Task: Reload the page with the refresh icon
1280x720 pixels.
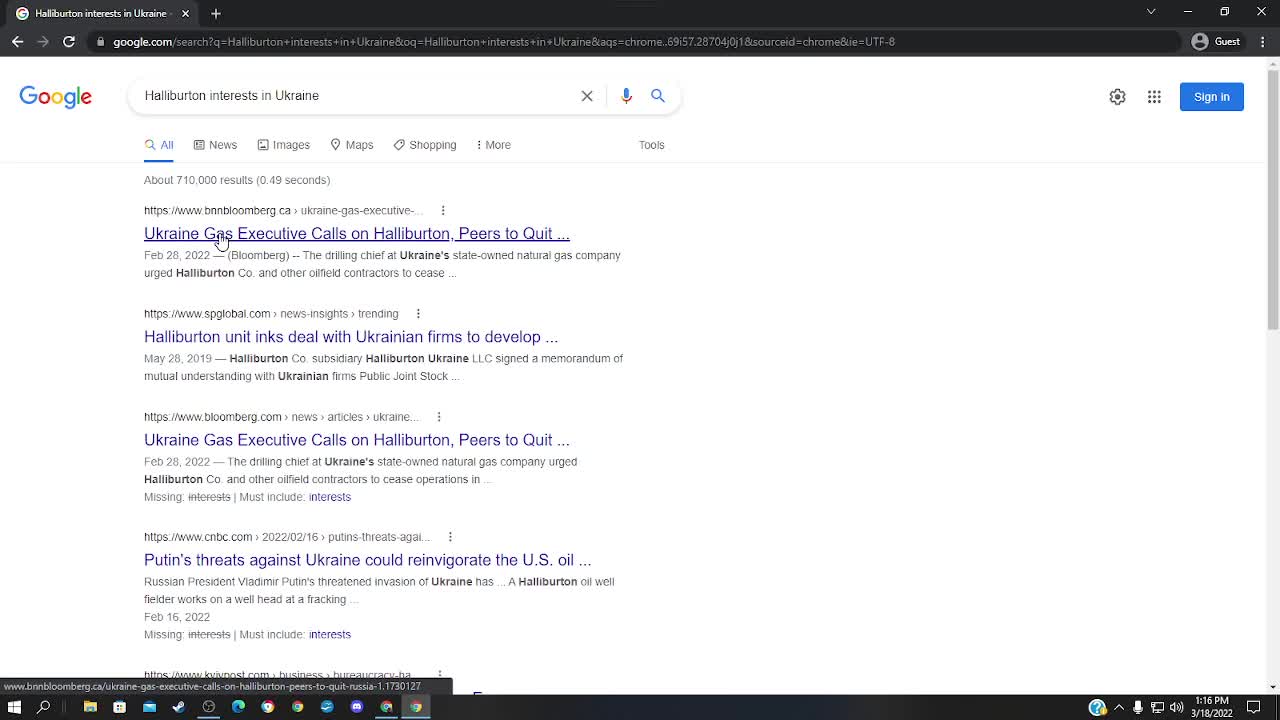Action: pos(69,41)
